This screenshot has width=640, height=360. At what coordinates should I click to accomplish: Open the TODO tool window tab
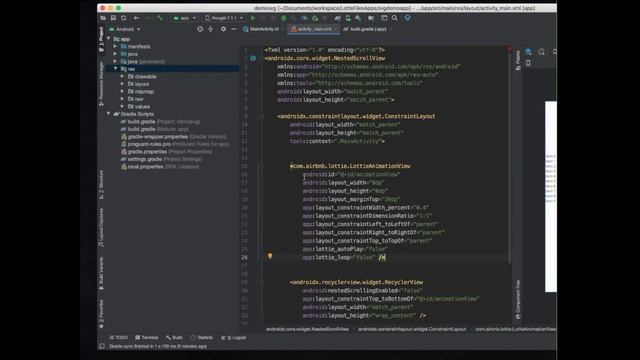119,338
